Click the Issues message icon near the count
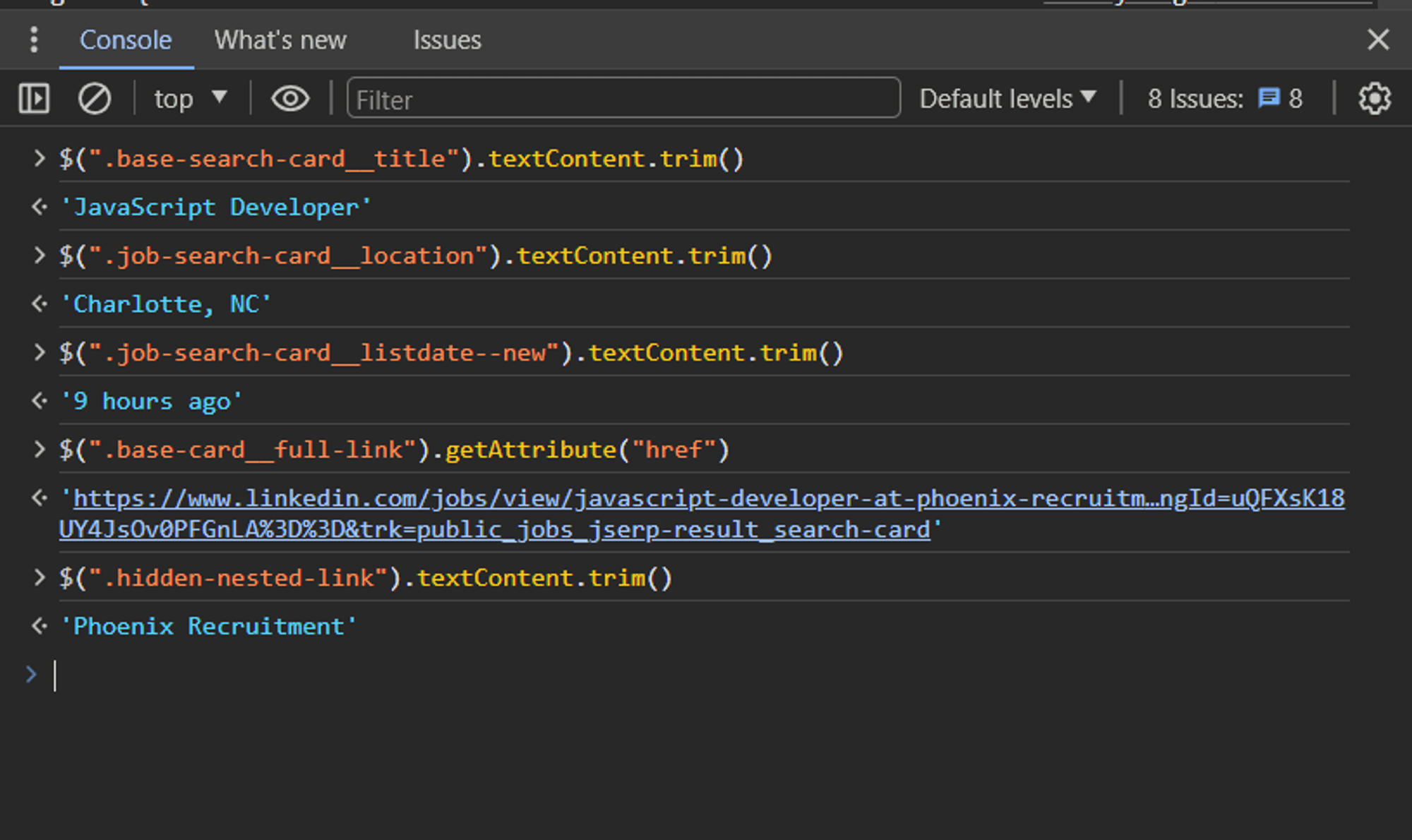 click(x=1269, y=98)
